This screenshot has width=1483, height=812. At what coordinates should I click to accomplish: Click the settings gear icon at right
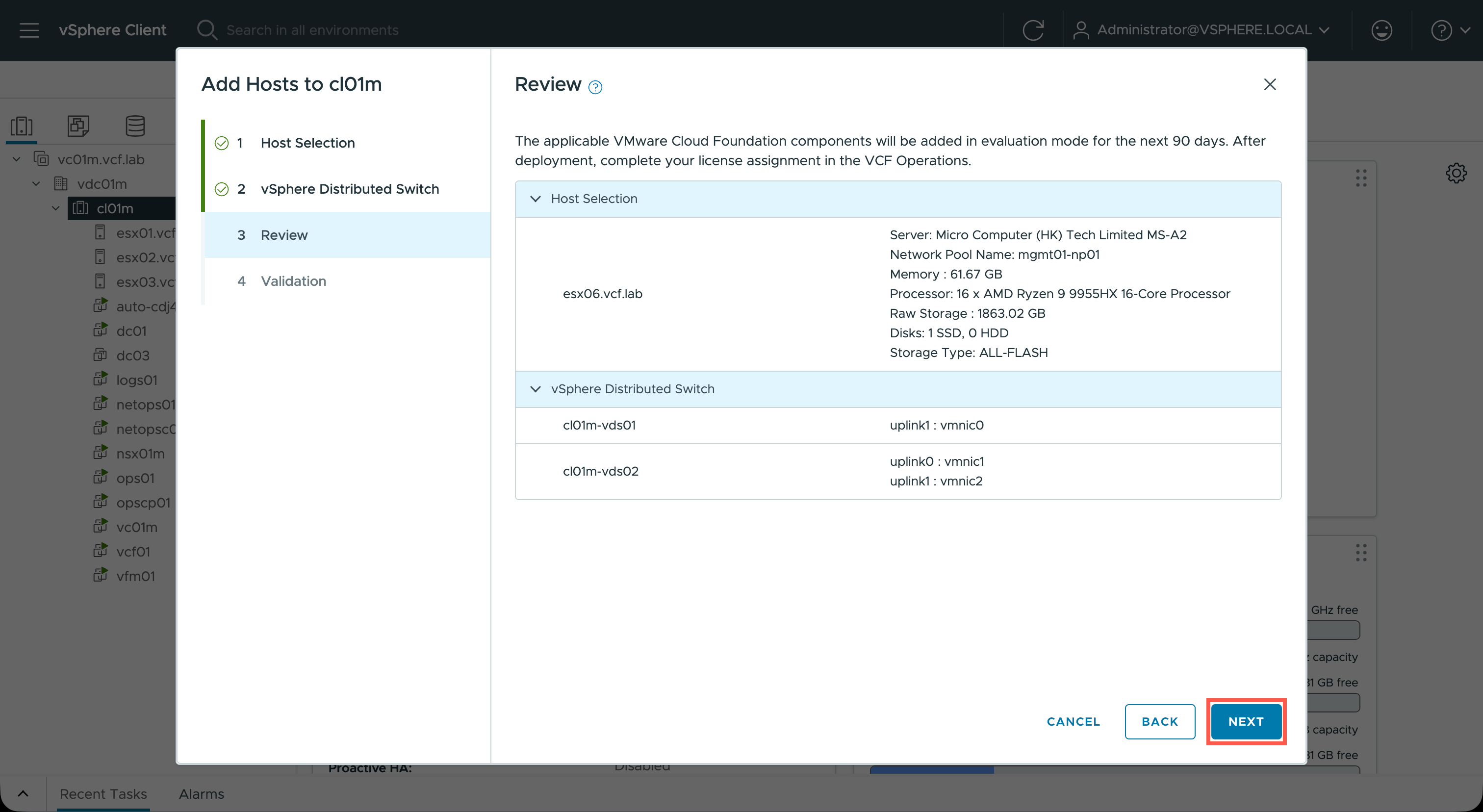pos(1456,173)
